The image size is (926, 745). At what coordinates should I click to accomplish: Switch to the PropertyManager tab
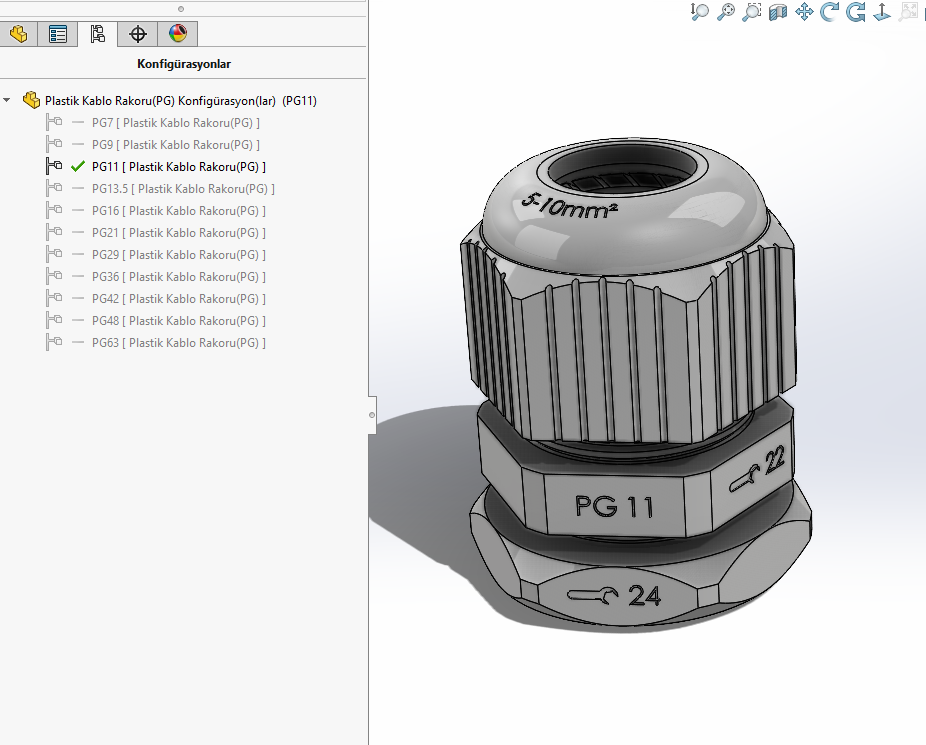(58, 34)
